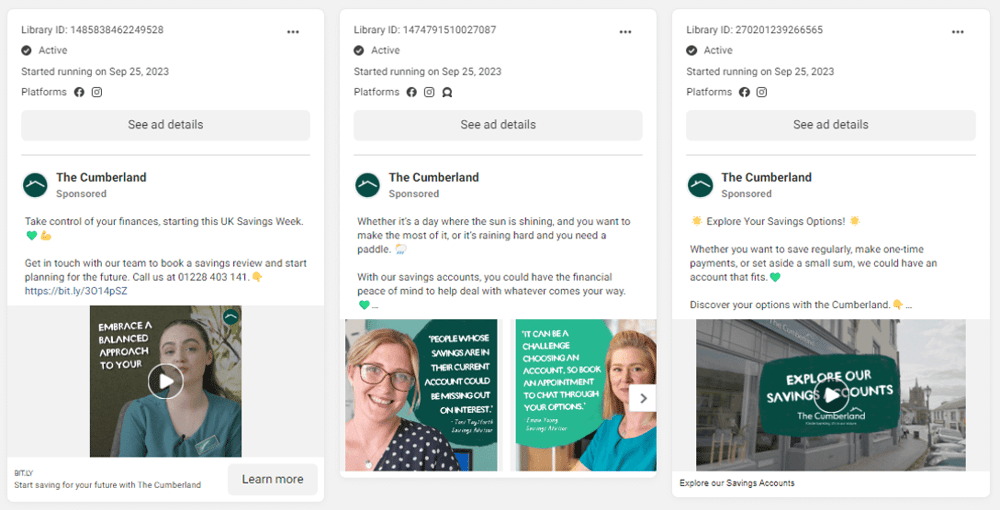Image resolution: width=1000 pixels, height=510 pixels.
Task: Open The Cumberland page name on the Explore Savings ad
Action: (x=767, y=177)
